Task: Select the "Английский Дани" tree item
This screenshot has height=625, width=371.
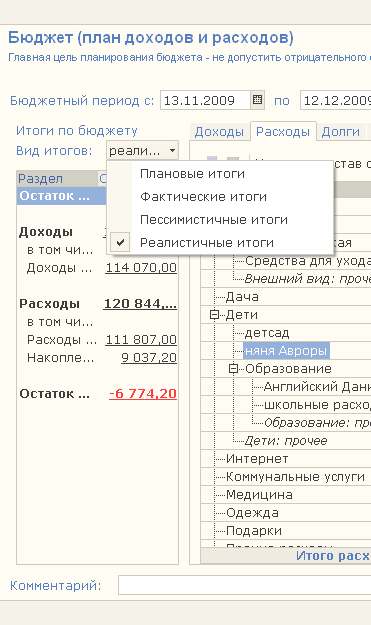Action: 317,387
